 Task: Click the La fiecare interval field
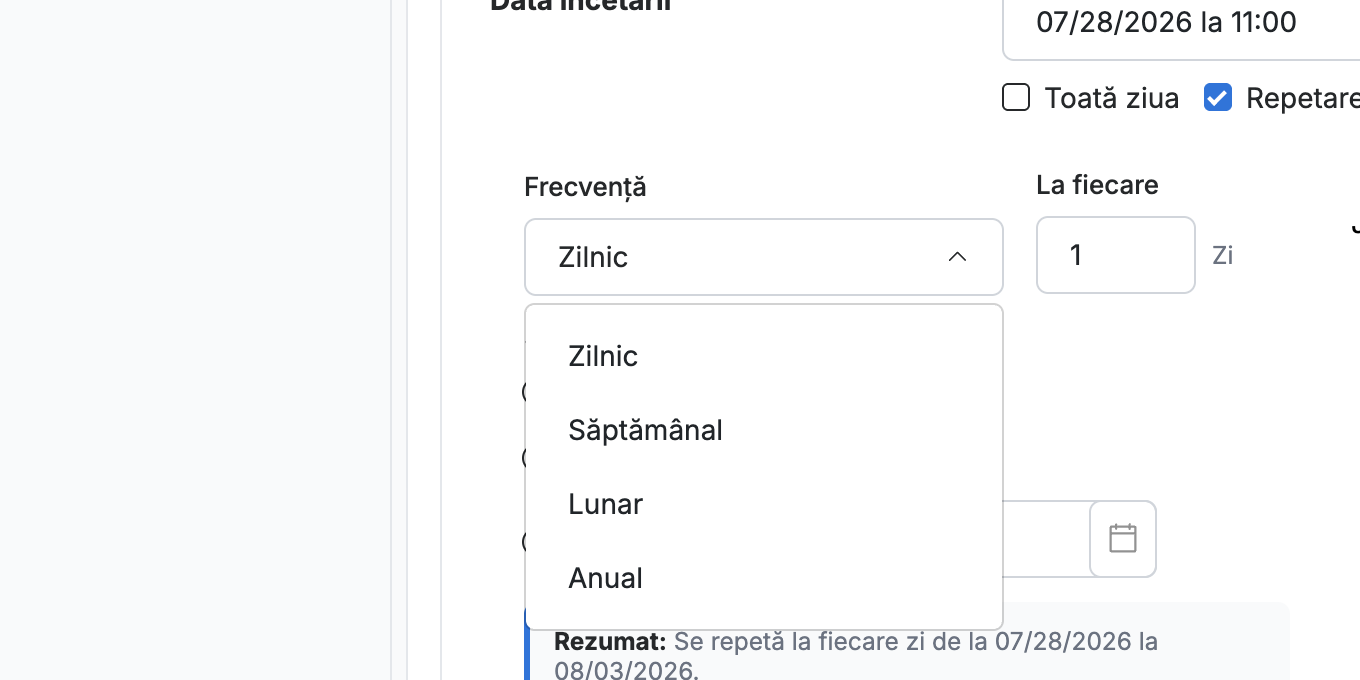(x=1116, y=255)
